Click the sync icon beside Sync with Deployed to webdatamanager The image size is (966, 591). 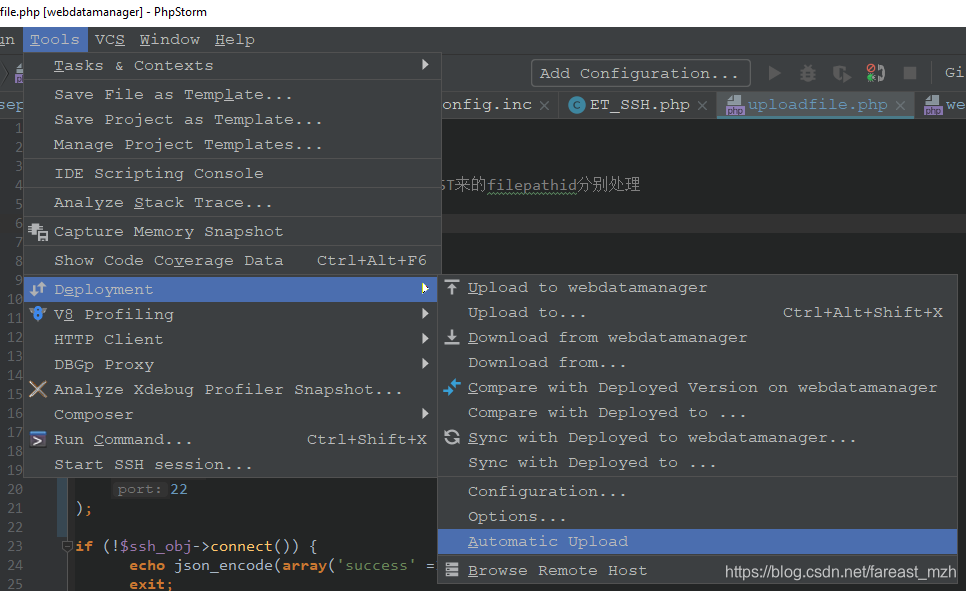tap(451, 437)
